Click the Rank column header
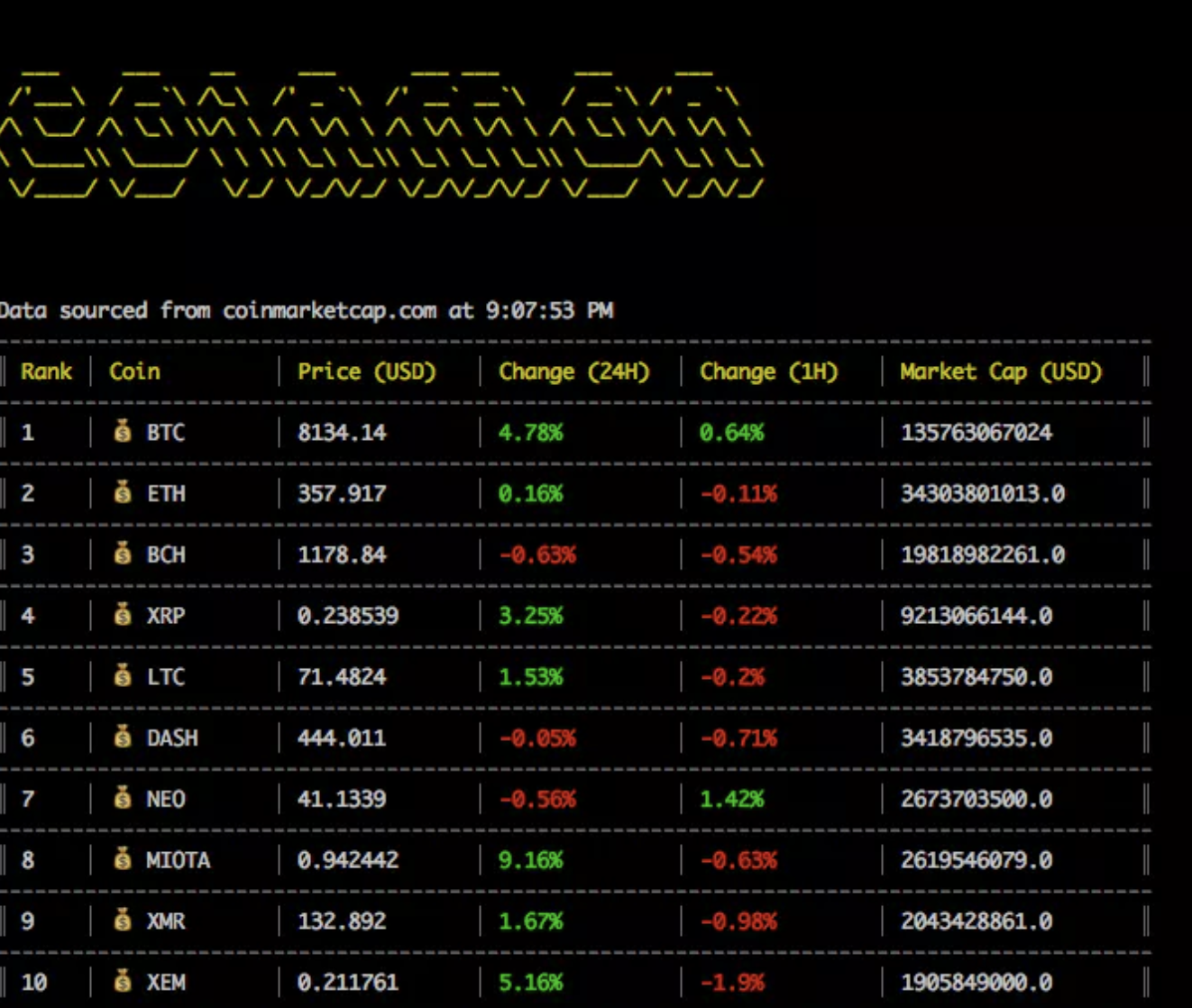The image size is (1192, 1008). (x=46, y=371)
